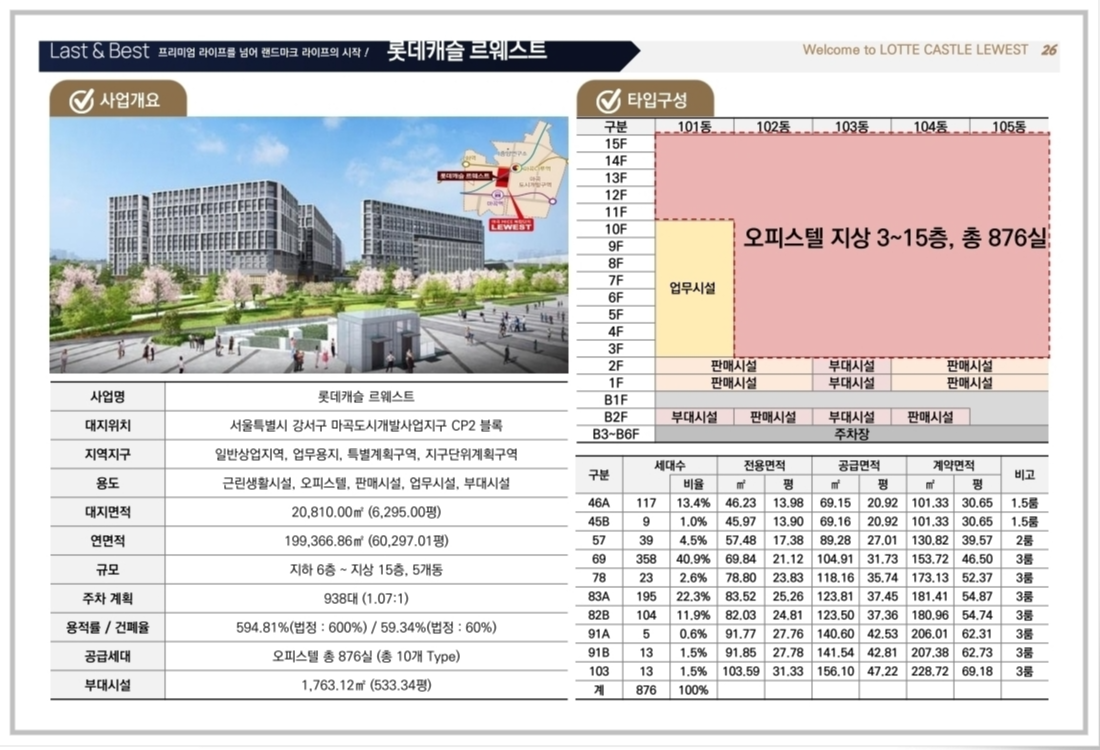Click the total row count 876
Image resolution: width=1100 pixels, height=750 pixels.
pos(645,690)
